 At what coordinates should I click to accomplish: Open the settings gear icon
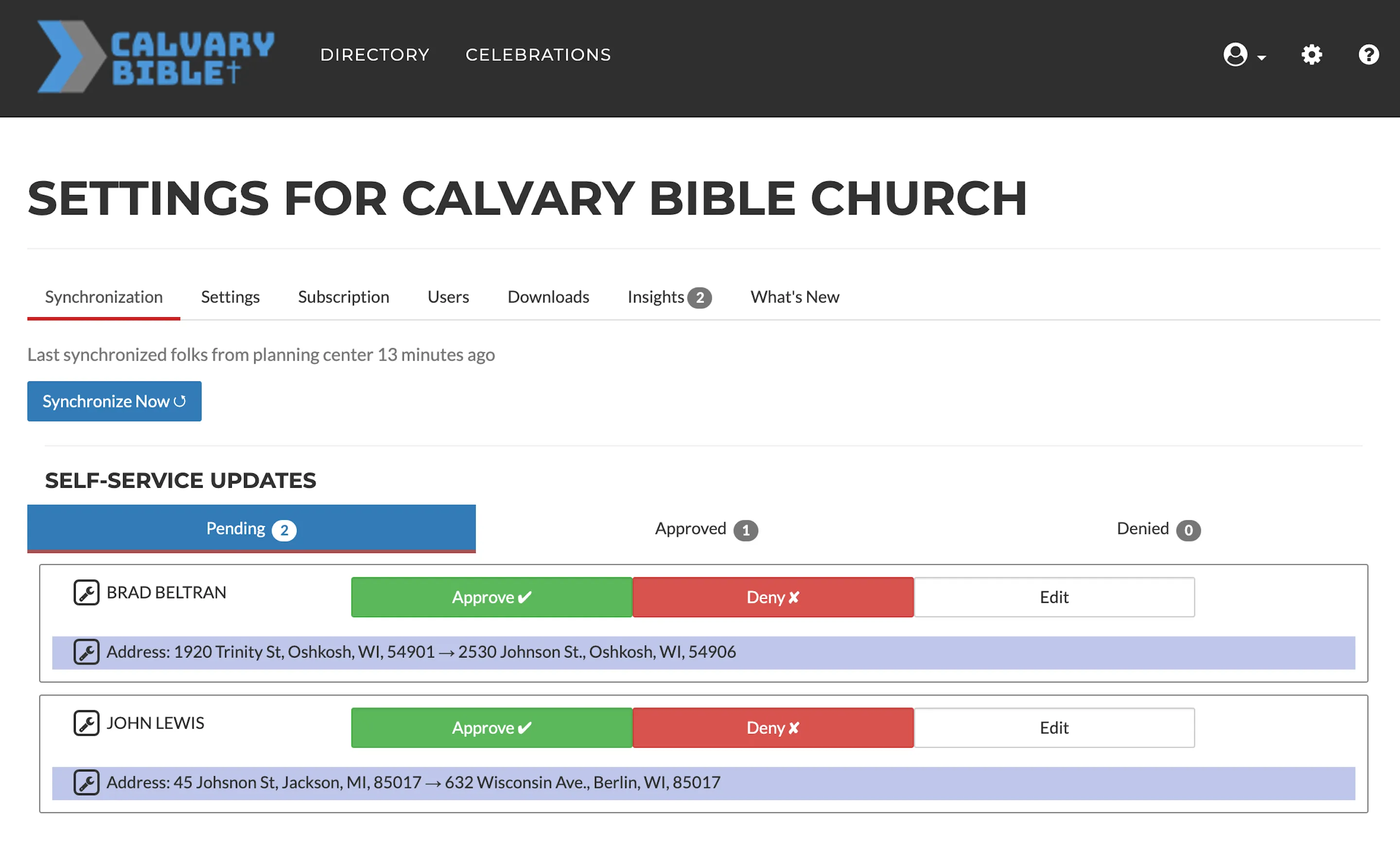point(1312,54)
